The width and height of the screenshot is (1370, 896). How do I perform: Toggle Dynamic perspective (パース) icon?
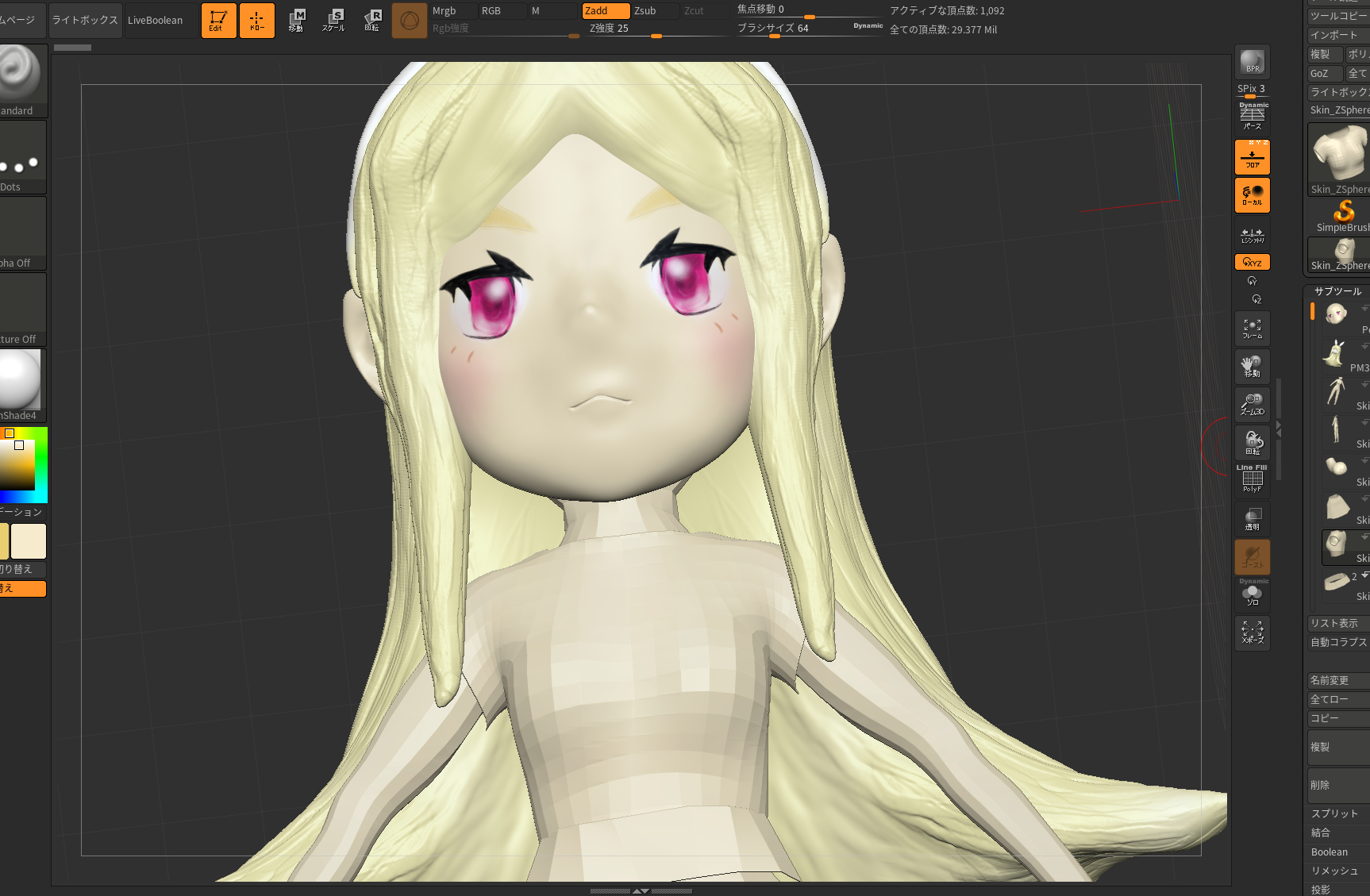pos(1253,117)
